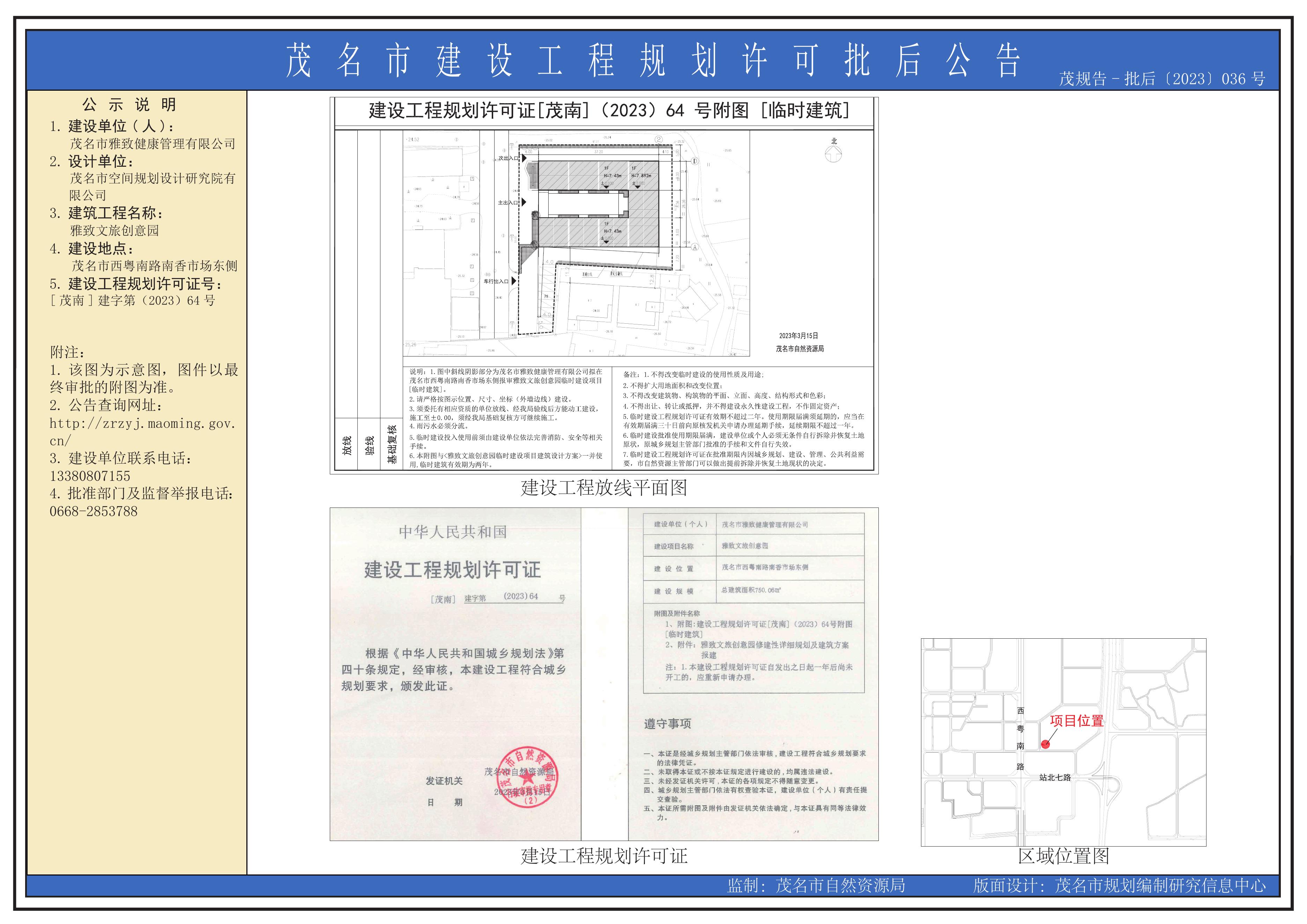The image size is (1307, 924).
Task: Click the circled axis marker A
Action: pos(695,248)
